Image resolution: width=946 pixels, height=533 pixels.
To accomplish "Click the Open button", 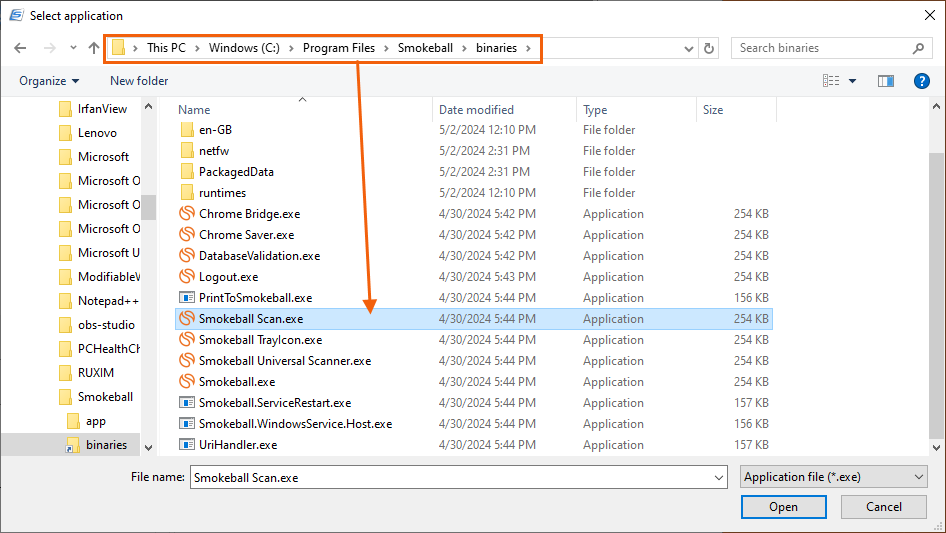I will point(783,507).
